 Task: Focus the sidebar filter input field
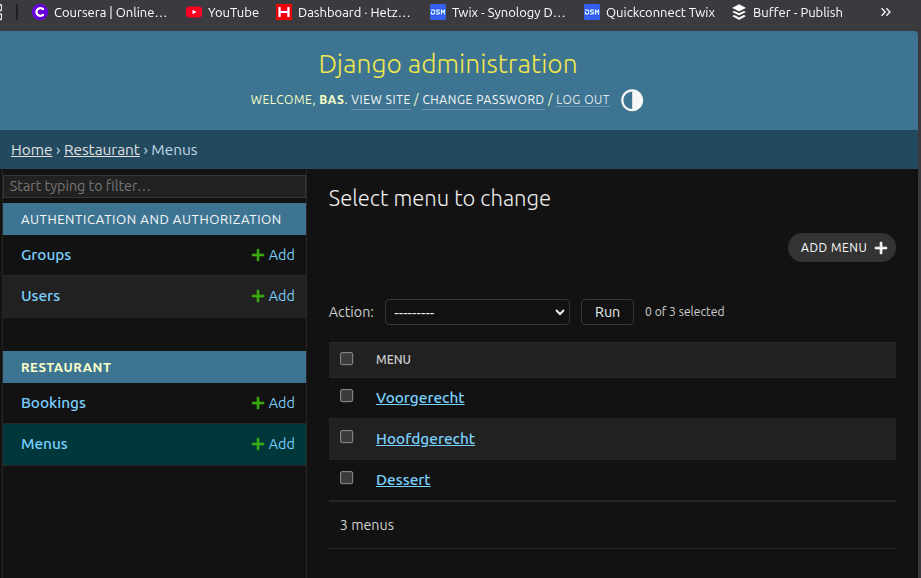point(154,186)
